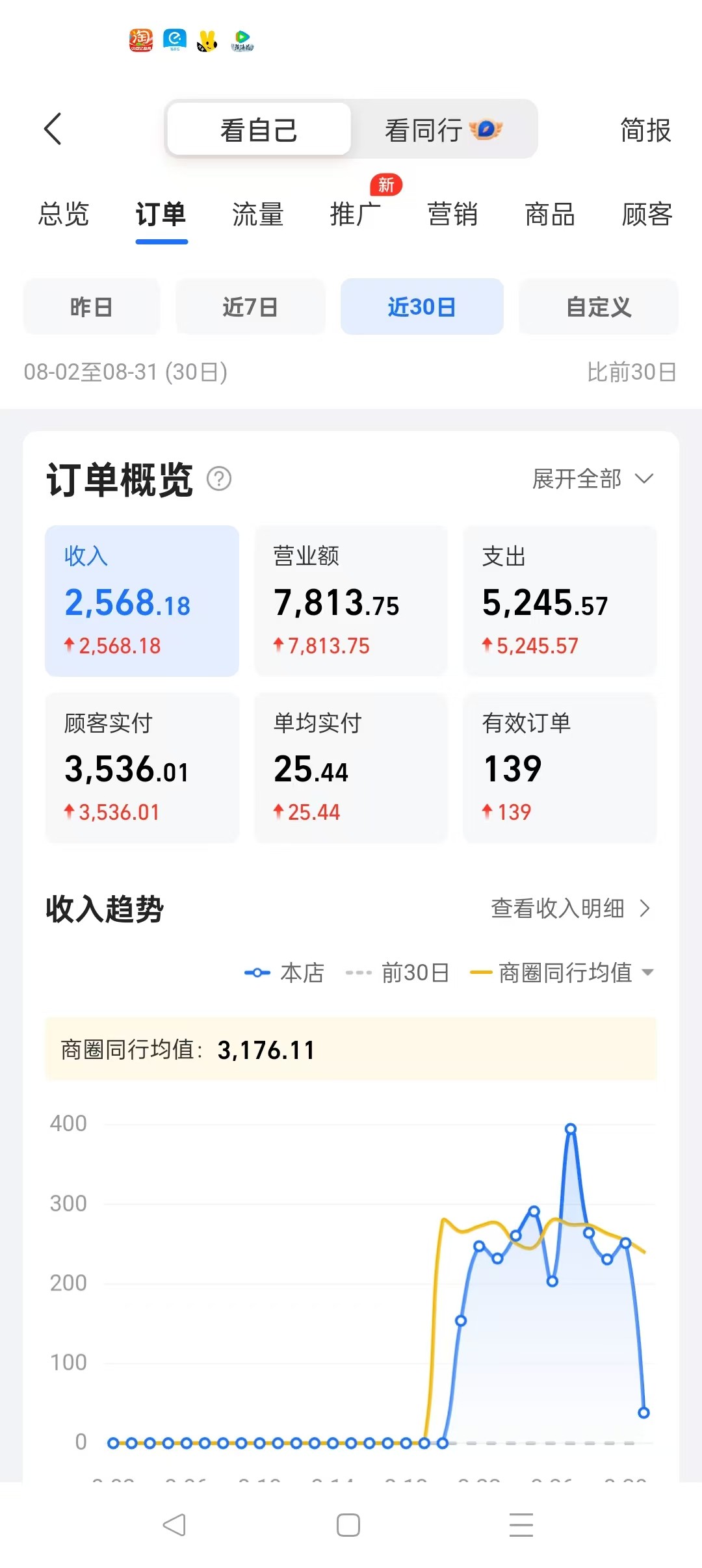
Task: Switch to the 流量 tab
Action: [x=258, y=215]
